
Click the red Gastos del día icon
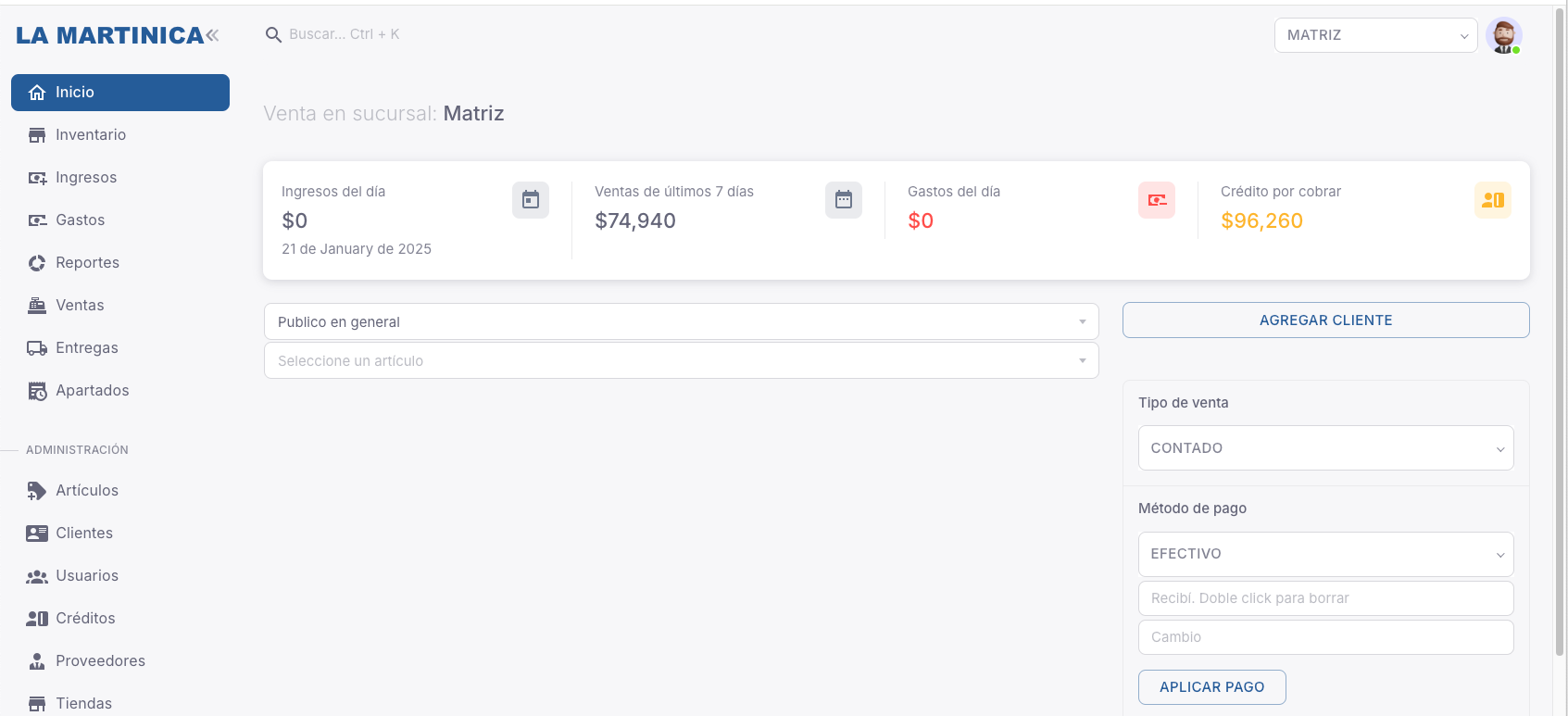tap(1157, 200)
